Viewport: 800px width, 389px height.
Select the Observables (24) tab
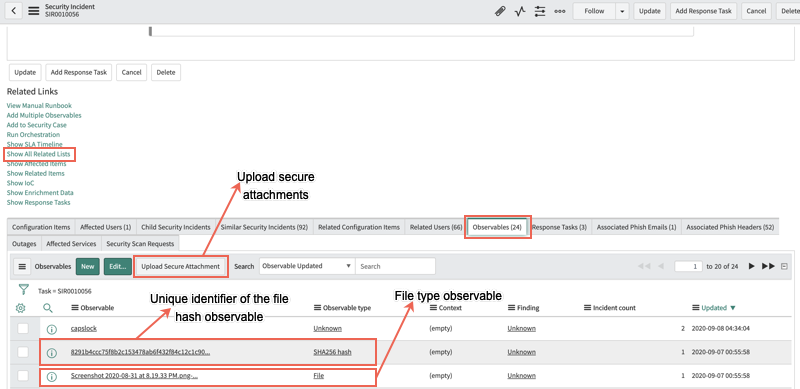(497, 227)
